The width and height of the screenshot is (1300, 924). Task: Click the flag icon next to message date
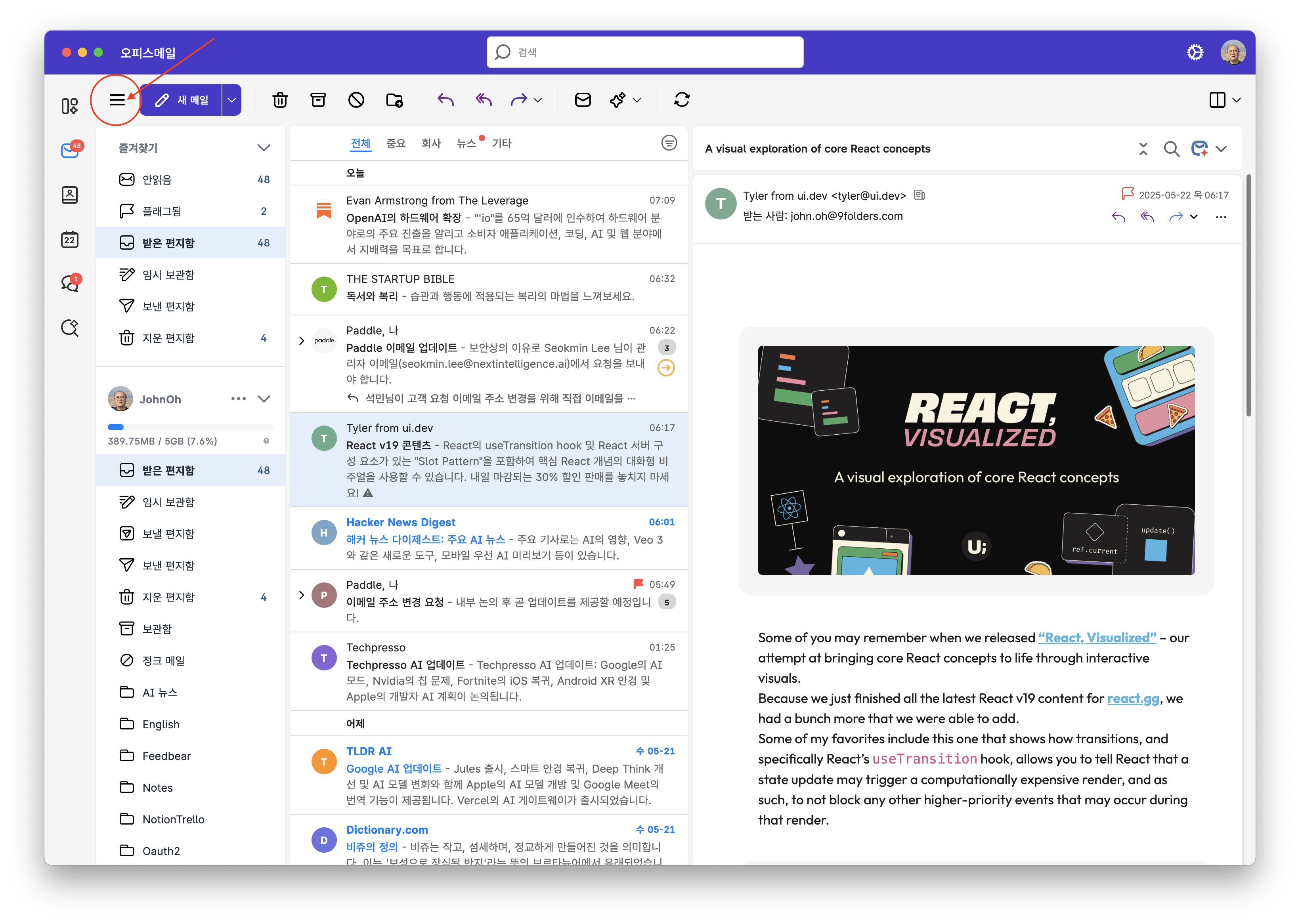(x=1127, y=194)
